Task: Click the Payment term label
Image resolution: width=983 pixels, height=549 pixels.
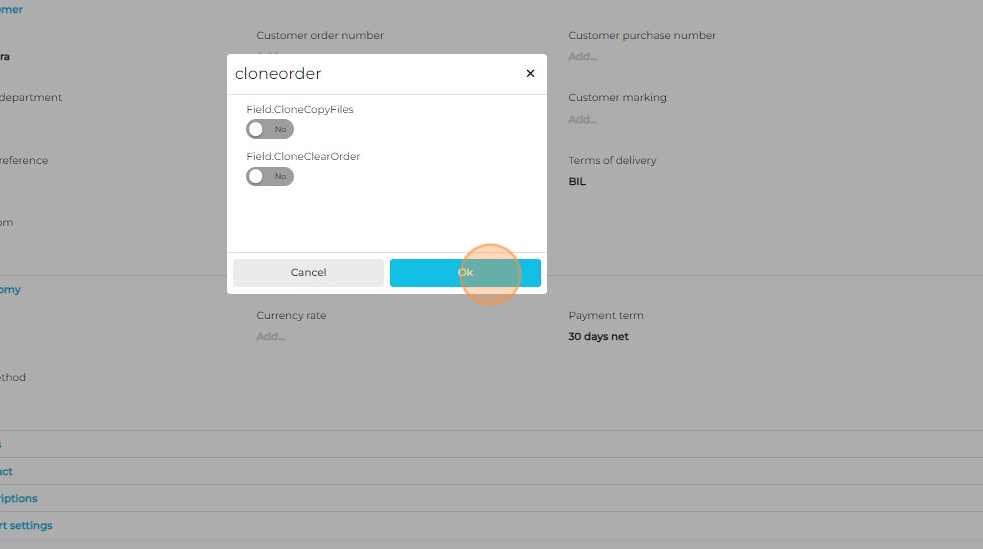Action: 605,316
